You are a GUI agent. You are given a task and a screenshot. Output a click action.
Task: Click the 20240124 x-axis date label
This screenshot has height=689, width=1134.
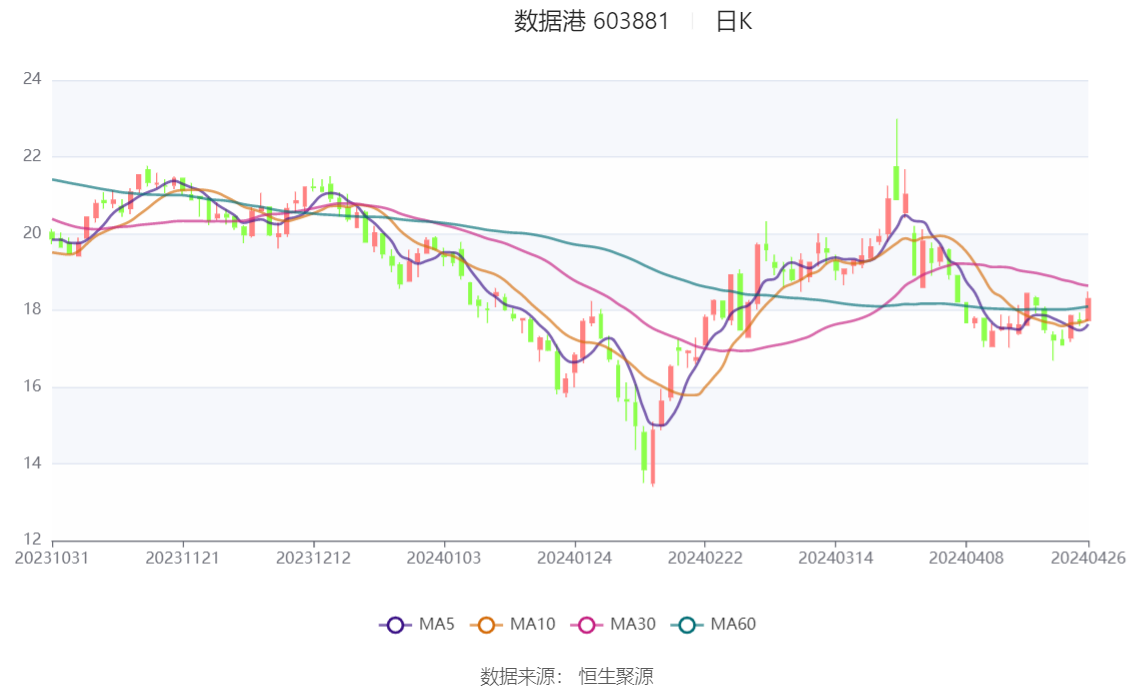pyautogui.click(x=574, y=558)
